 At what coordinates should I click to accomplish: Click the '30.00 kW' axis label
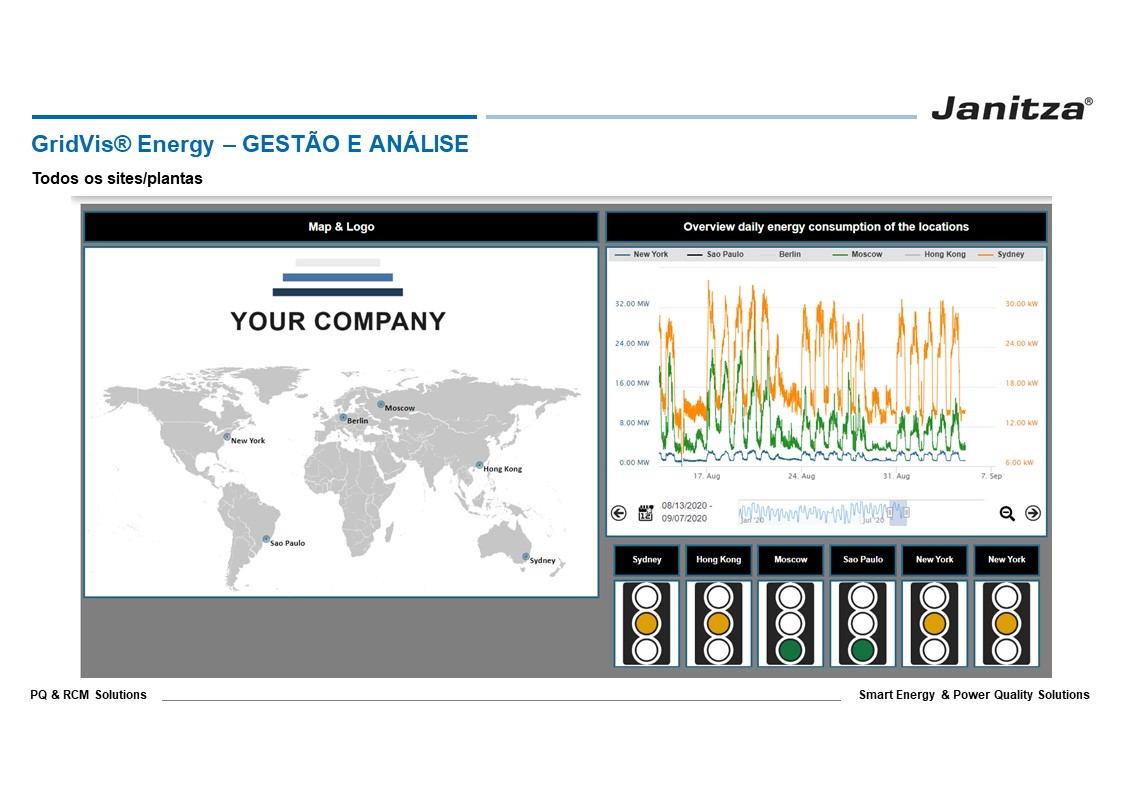tap(1021, 304)
